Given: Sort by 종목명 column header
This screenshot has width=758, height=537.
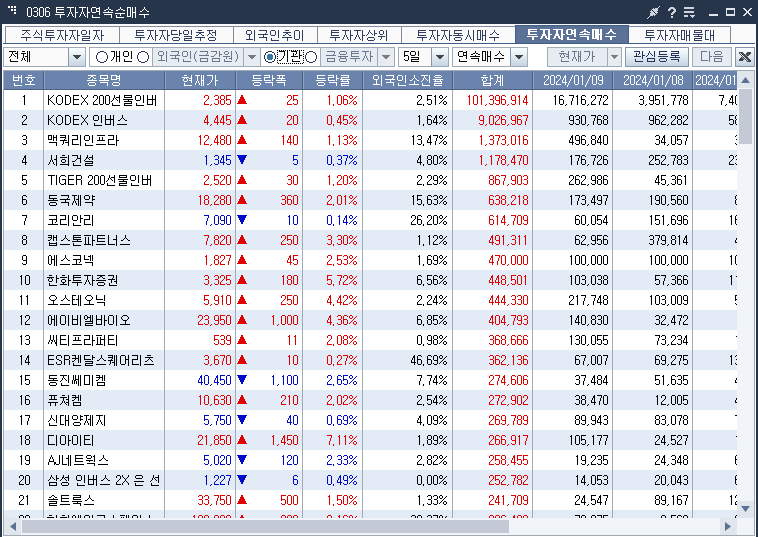Looking at the screenshot, I should (104, 80).
